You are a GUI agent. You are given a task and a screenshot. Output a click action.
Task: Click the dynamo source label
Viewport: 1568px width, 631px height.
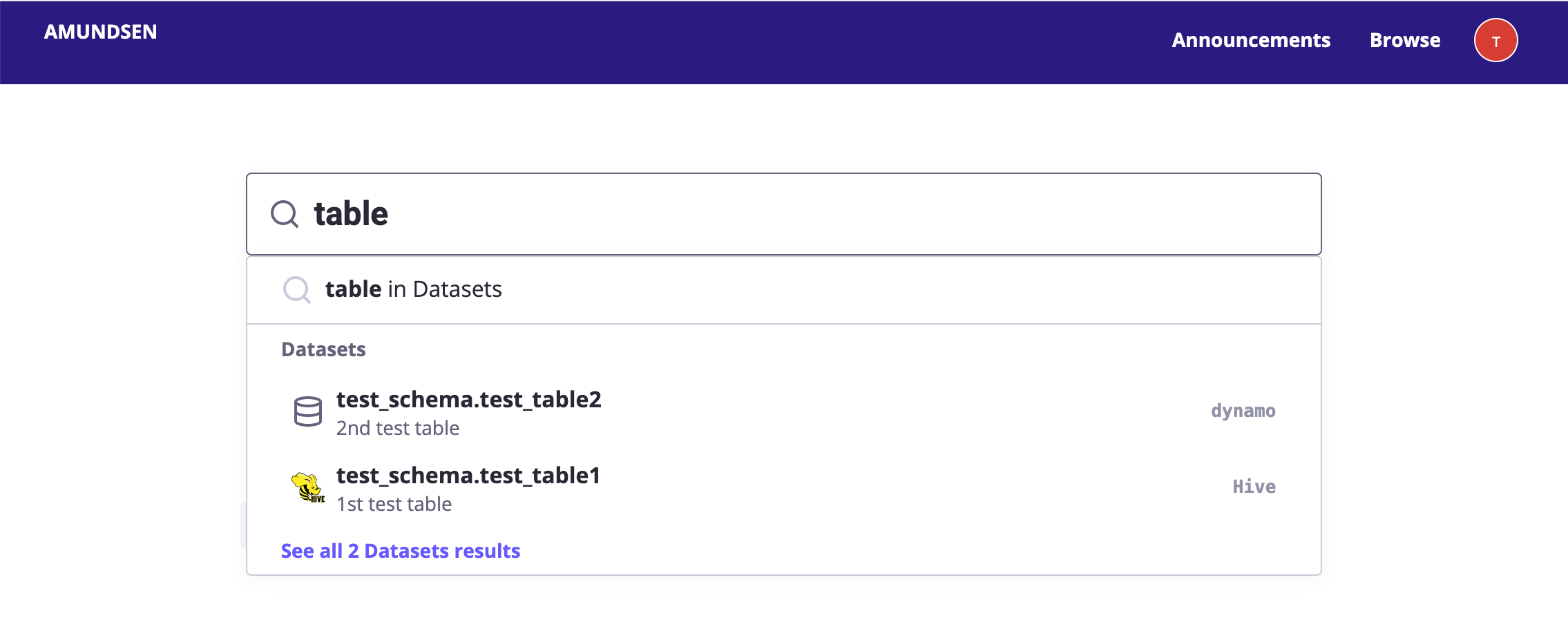1243,411
